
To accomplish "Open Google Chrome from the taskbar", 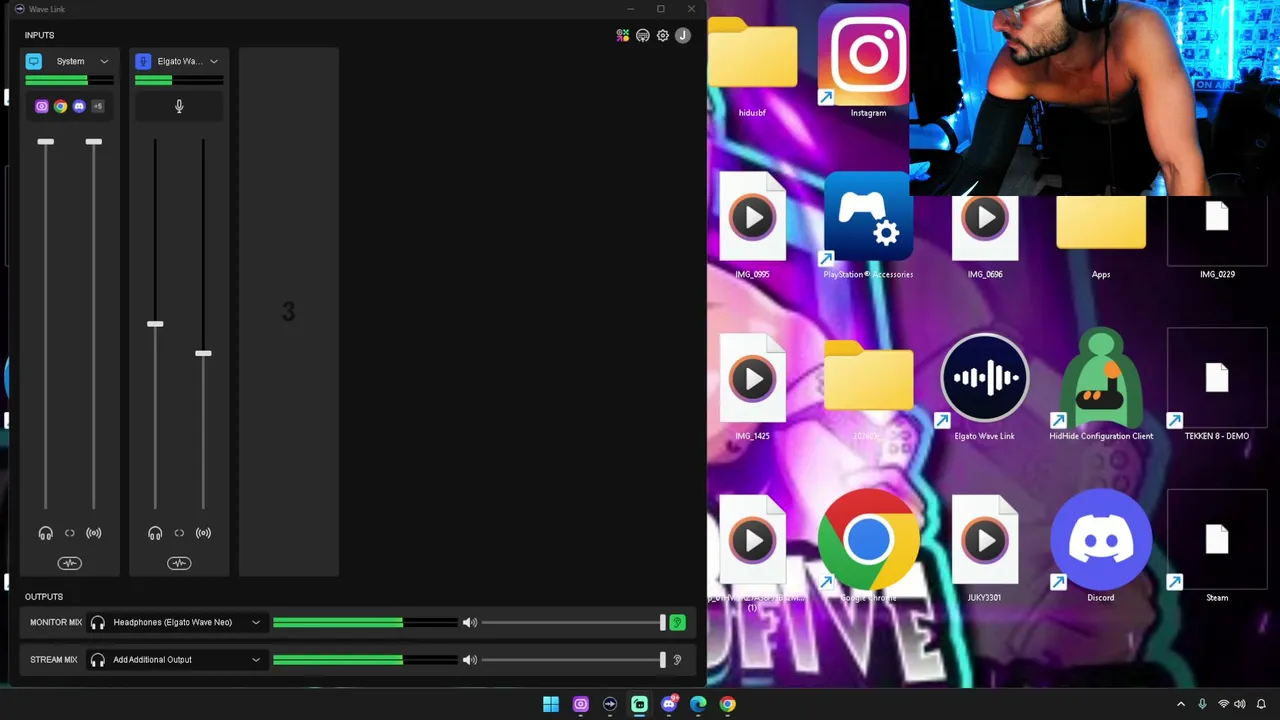I will coord(728,705).
